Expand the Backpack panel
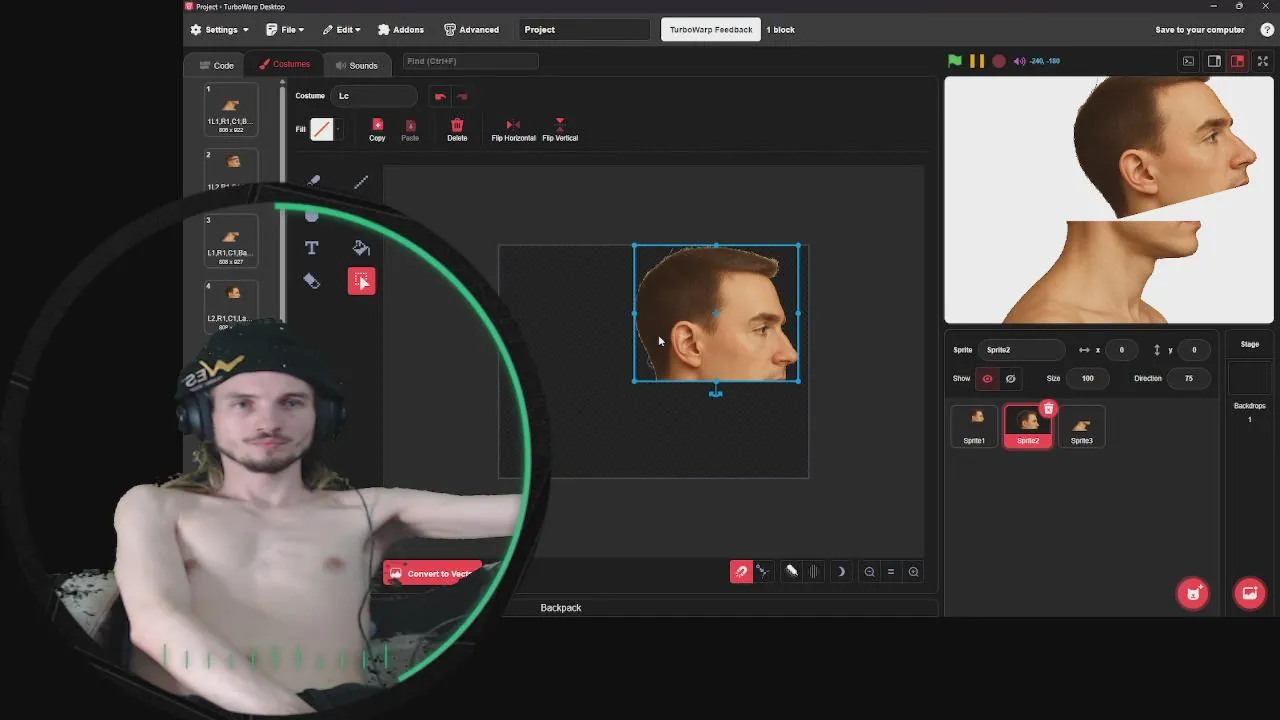 click(560, 608)
